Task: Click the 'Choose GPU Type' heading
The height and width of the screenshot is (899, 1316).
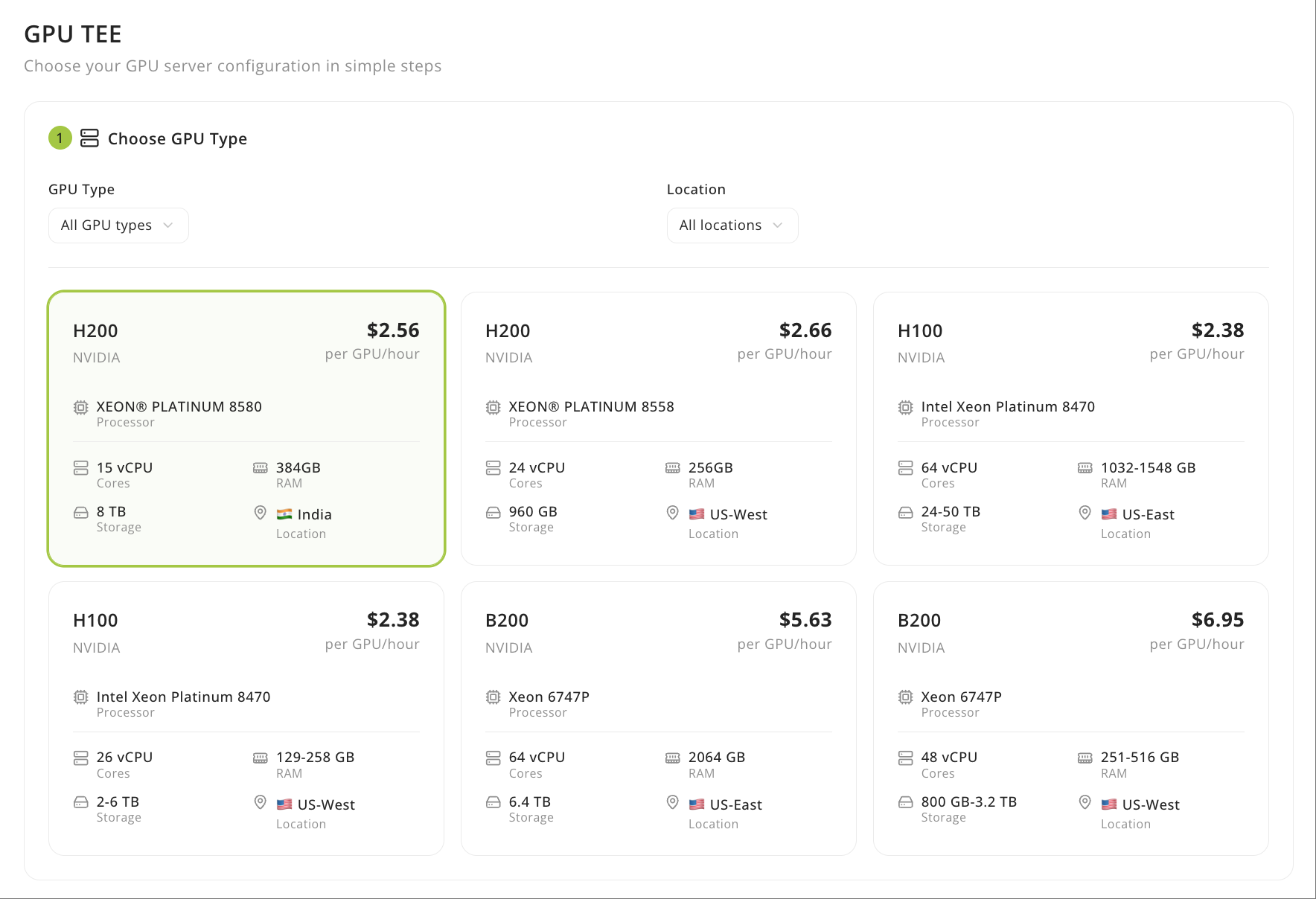Action: coord(177,139)
